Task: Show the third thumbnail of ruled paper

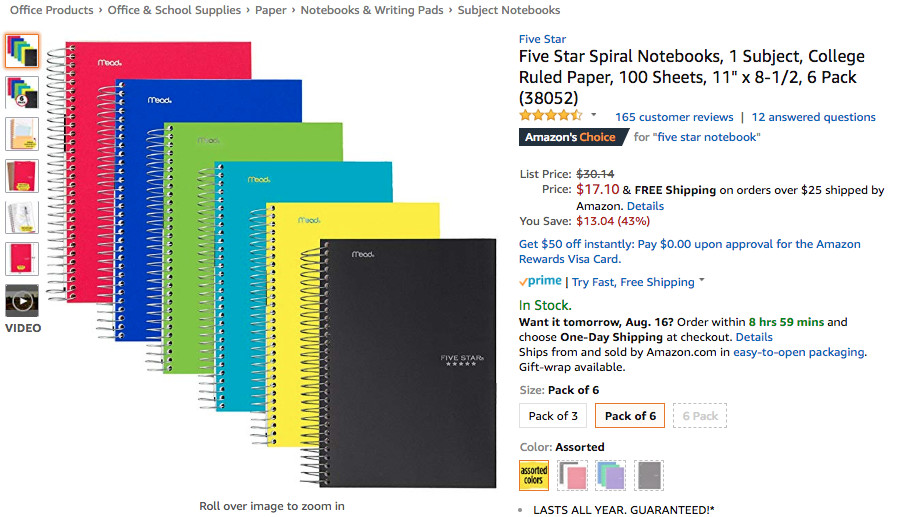Action: point(22,134)
